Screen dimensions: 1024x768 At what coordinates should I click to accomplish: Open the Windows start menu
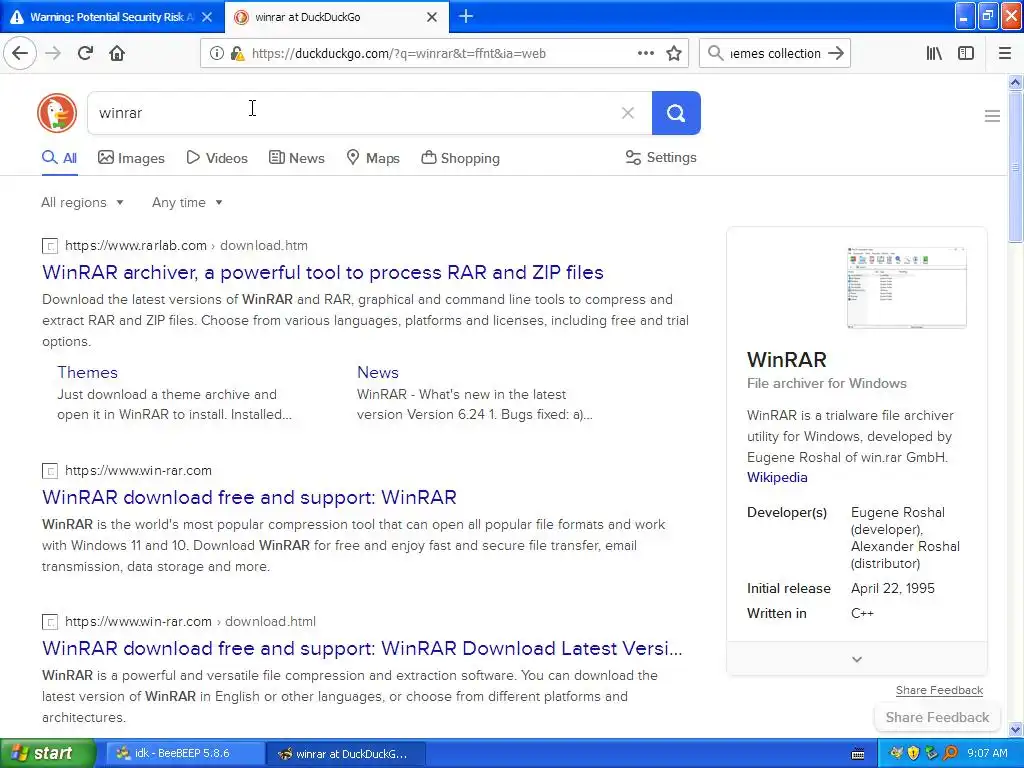(x=48, y=753)
